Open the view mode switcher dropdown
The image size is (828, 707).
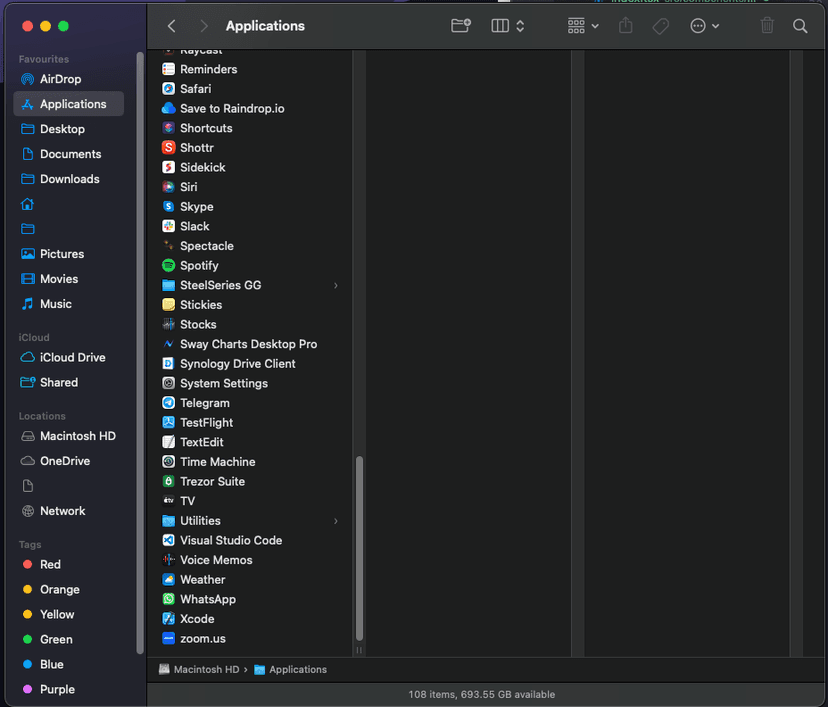coord(507,26)
